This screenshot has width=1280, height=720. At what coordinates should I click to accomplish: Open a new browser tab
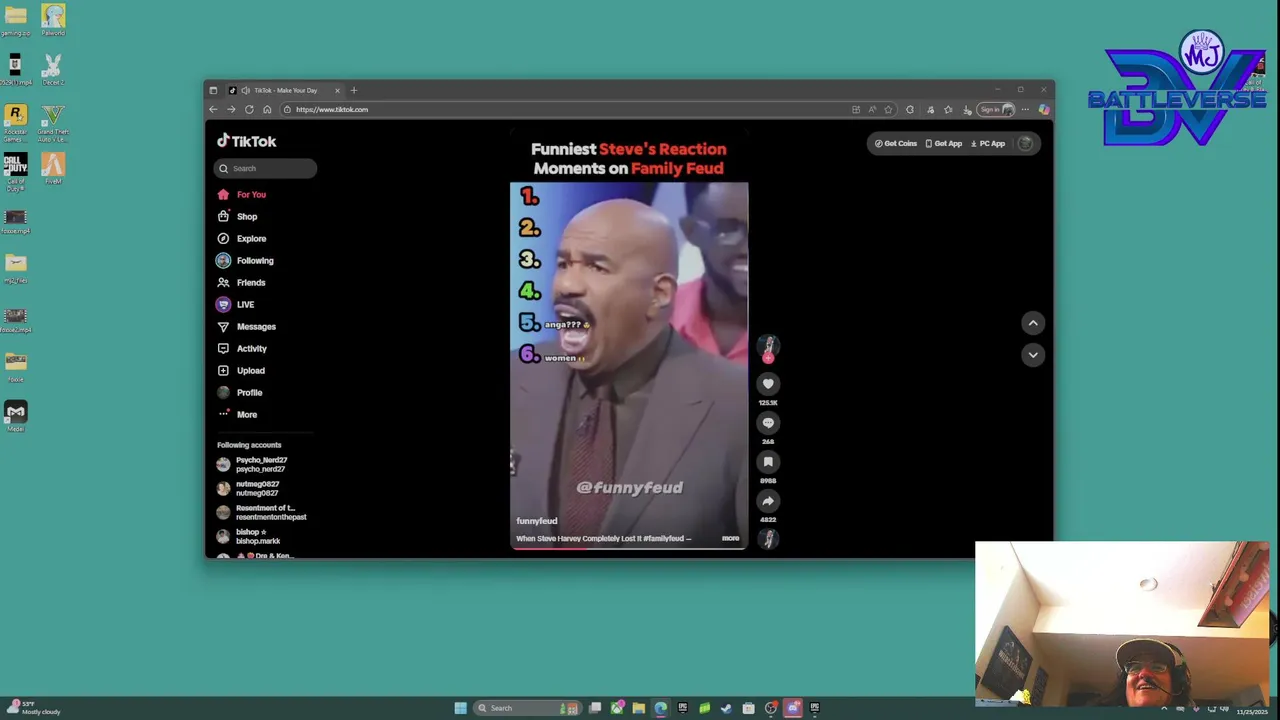(x=353, y=91)
